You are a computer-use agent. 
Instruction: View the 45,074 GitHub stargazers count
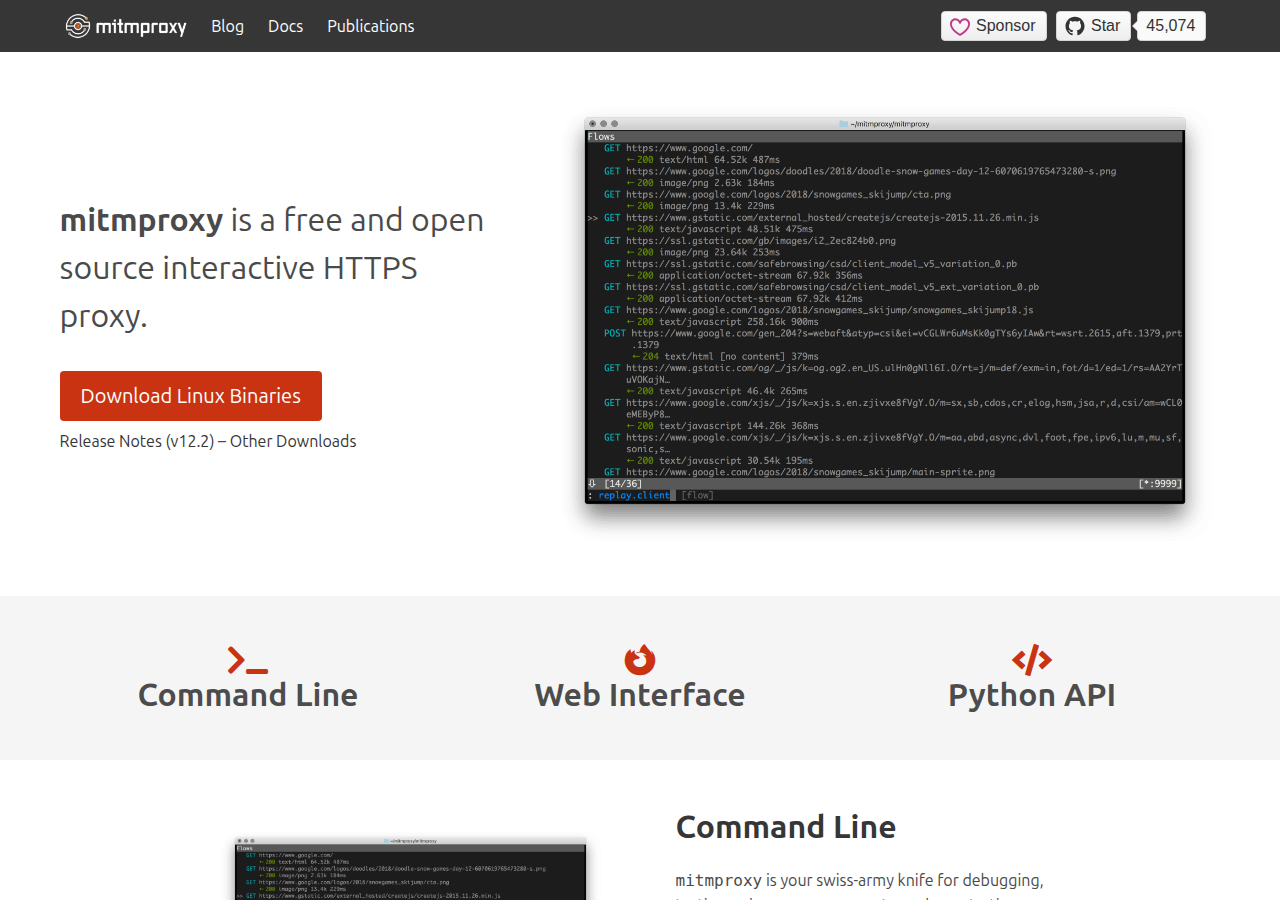1171,26
